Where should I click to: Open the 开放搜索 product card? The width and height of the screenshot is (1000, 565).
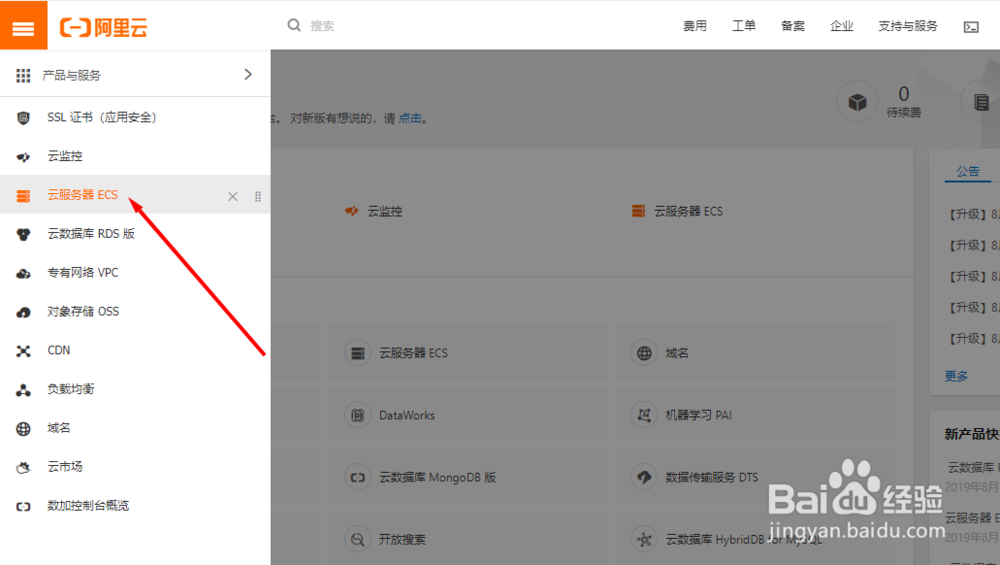467,539
